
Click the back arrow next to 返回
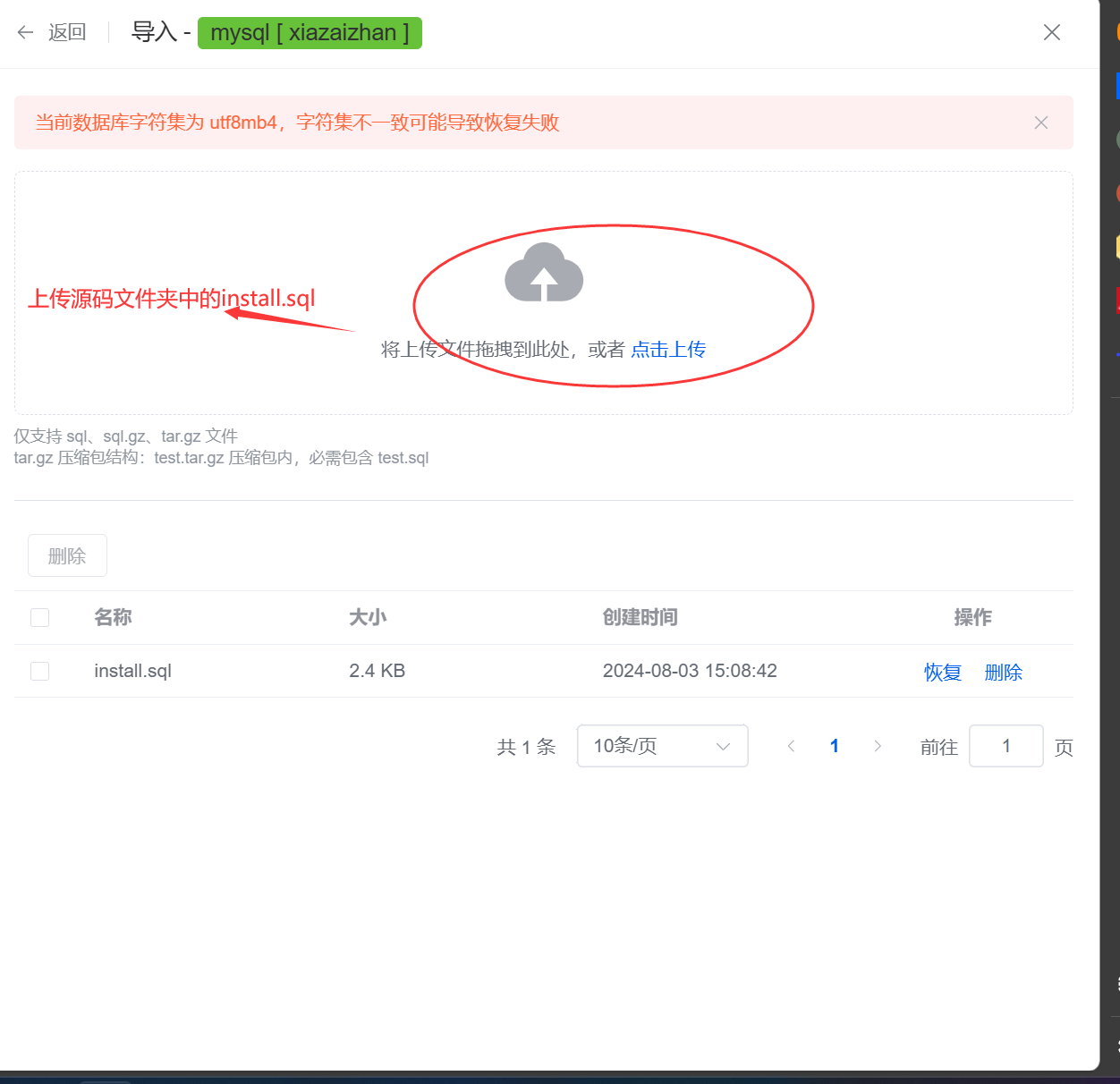[25, 33]
